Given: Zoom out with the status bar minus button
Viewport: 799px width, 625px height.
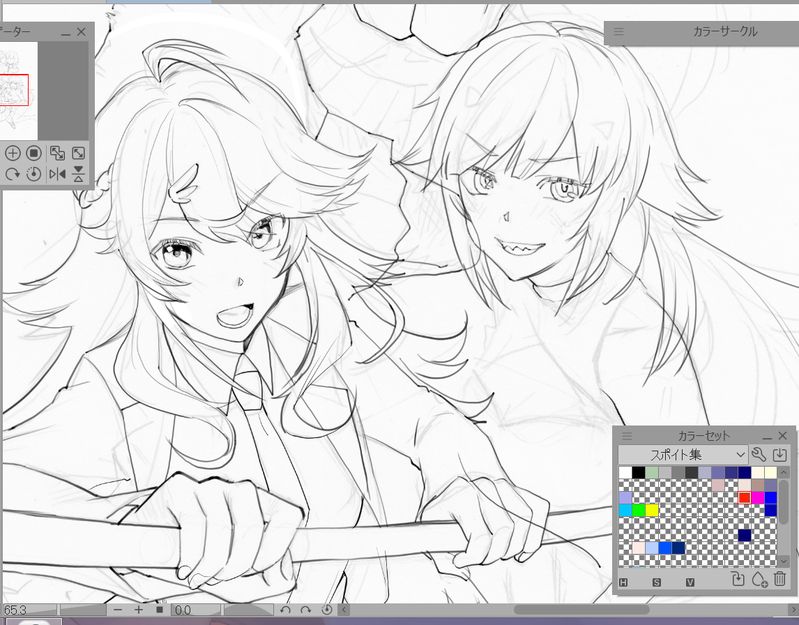Looking at the screenshot, I should [x=118, y=610].
